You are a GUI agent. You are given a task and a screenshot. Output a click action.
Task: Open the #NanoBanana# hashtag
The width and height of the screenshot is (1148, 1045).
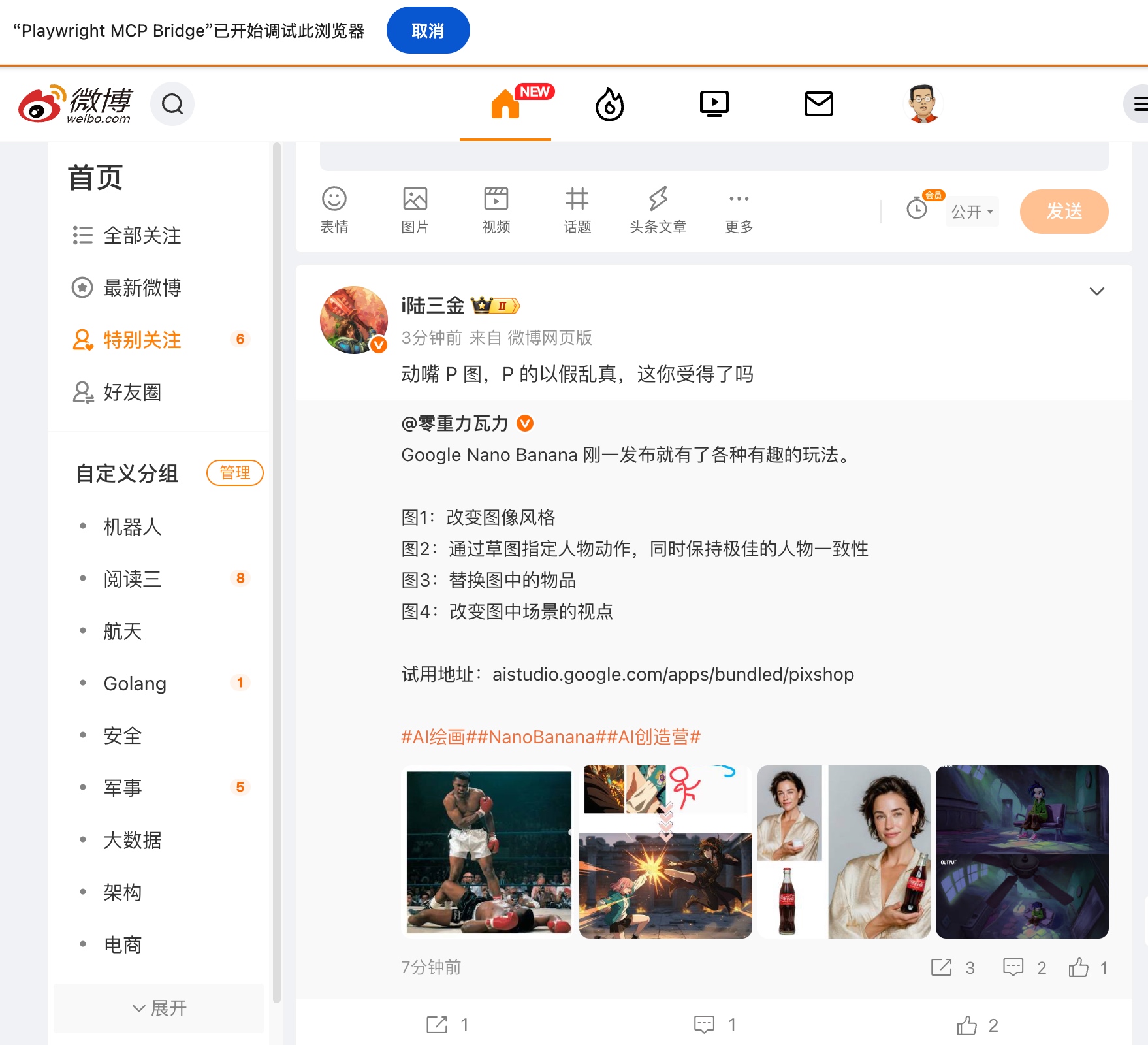point(542,737)
